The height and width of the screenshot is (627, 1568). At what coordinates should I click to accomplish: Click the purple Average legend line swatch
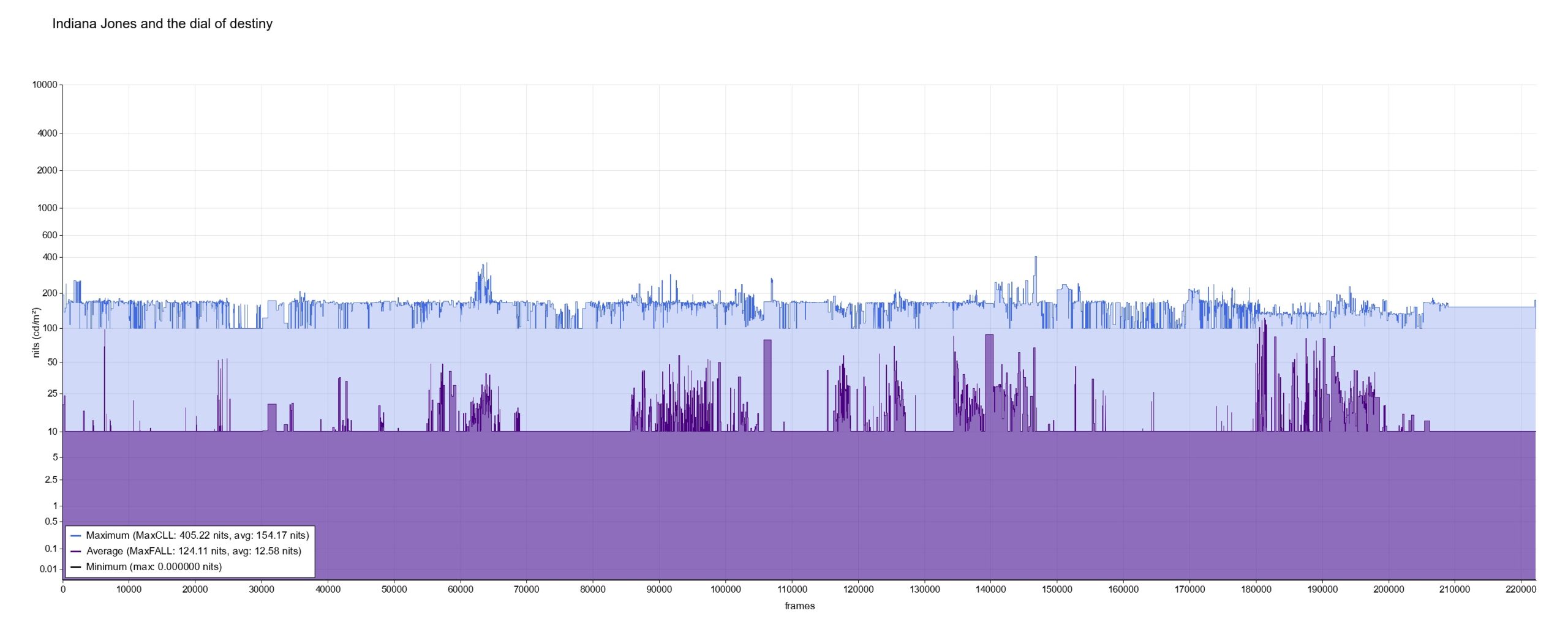[76, 552]
